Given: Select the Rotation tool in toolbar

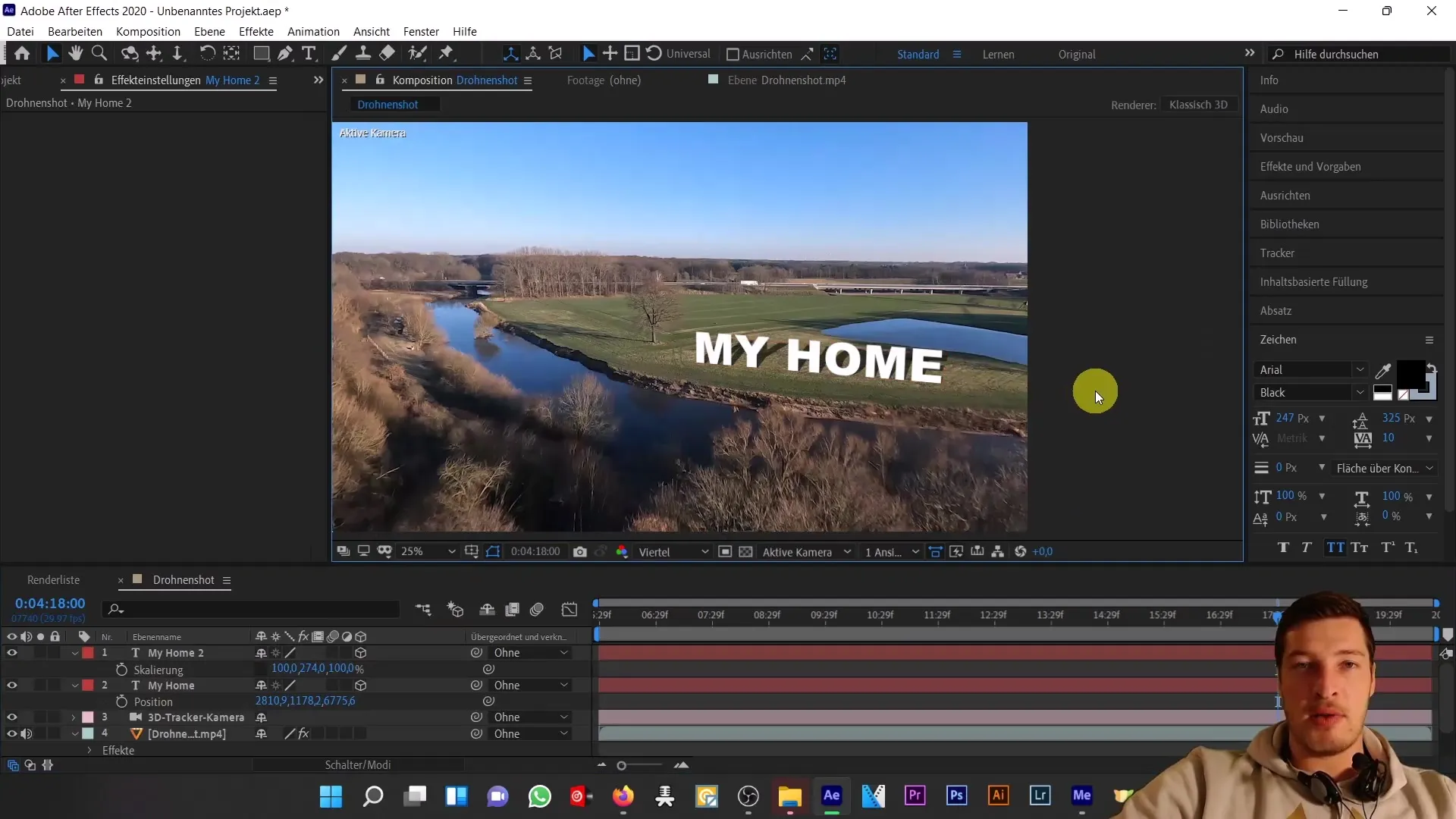Looking at the screenshot, I should pos(203,53).
